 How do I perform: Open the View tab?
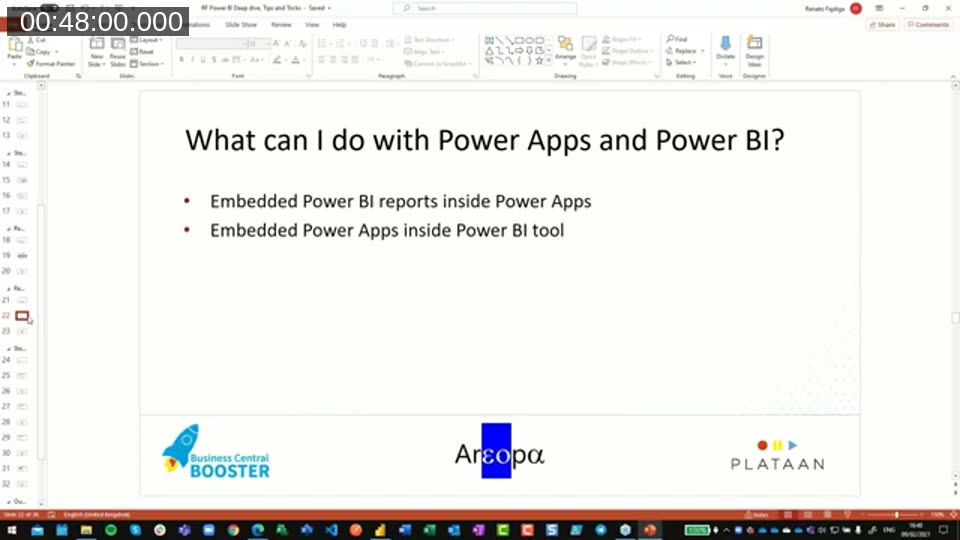[312, 24]
